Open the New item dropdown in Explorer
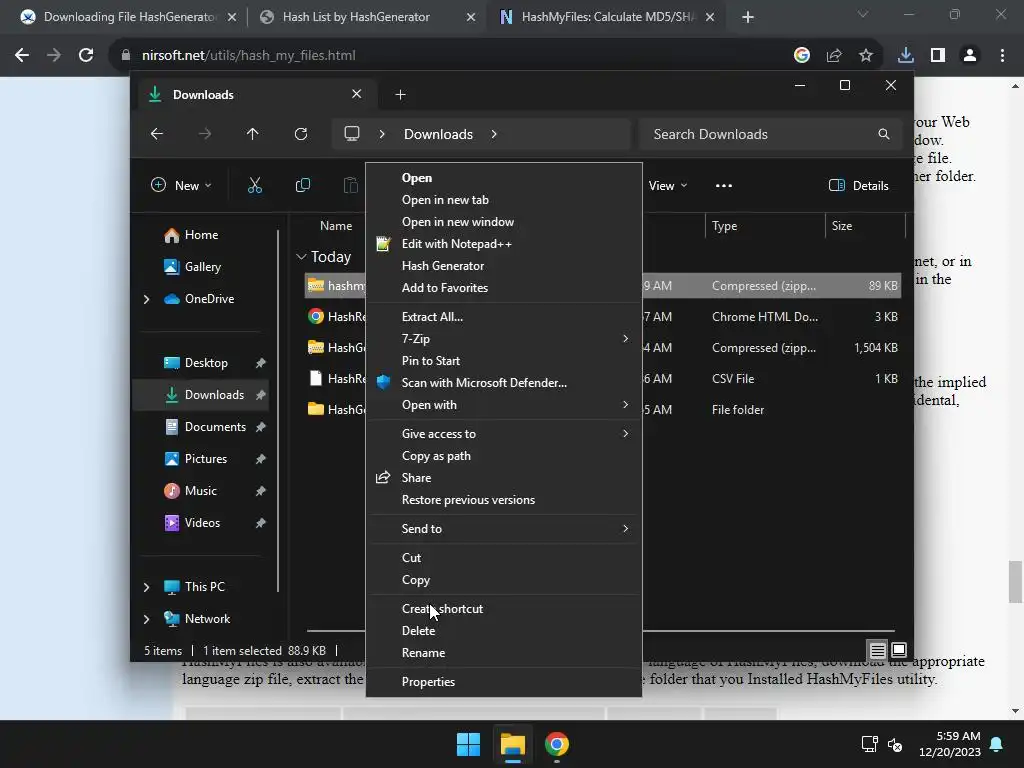Viewport: 1024px width, 768px height. [181, 185]
